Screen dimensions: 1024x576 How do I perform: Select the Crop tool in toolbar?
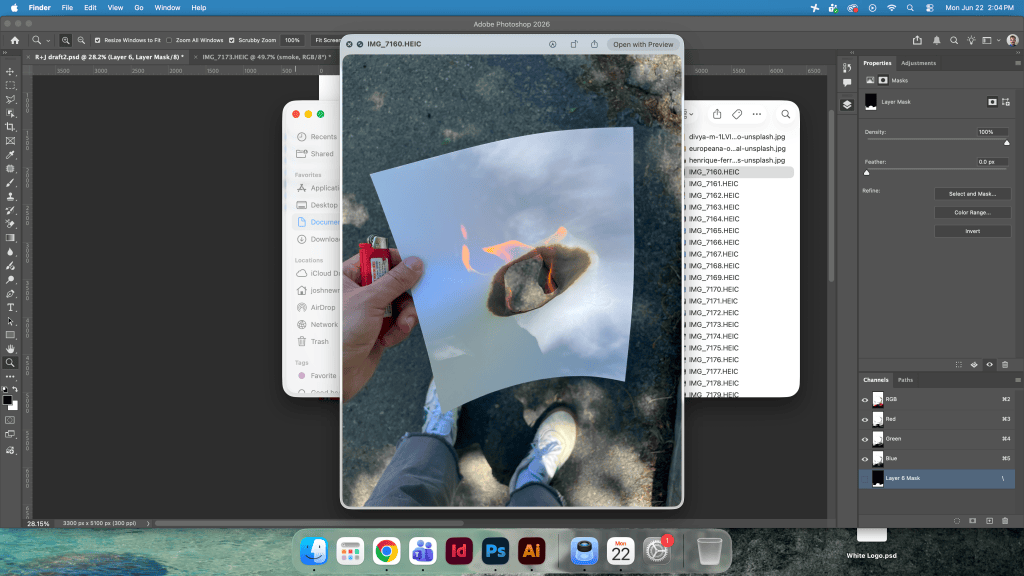coord(10,127)
